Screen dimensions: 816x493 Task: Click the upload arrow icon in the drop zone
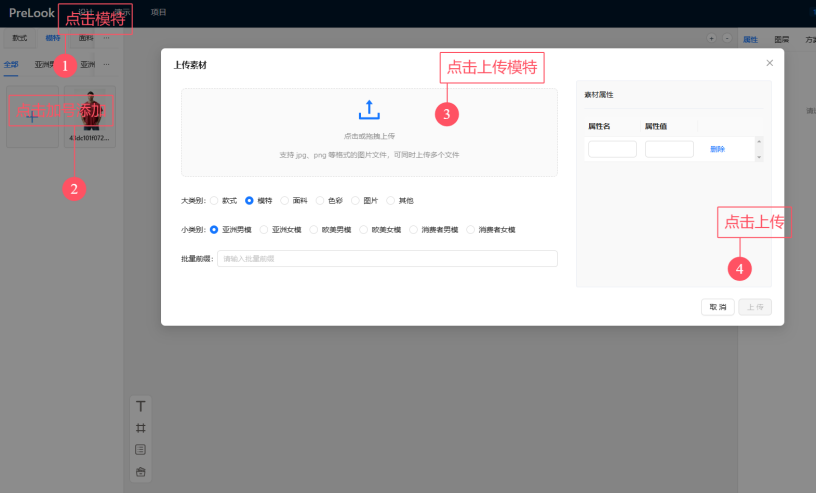369,110
